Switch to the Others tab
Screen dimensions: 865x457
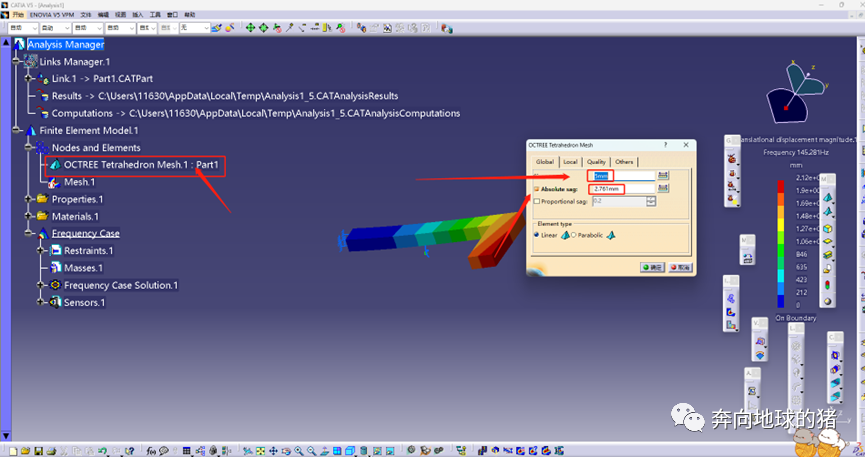pos(624,162)
